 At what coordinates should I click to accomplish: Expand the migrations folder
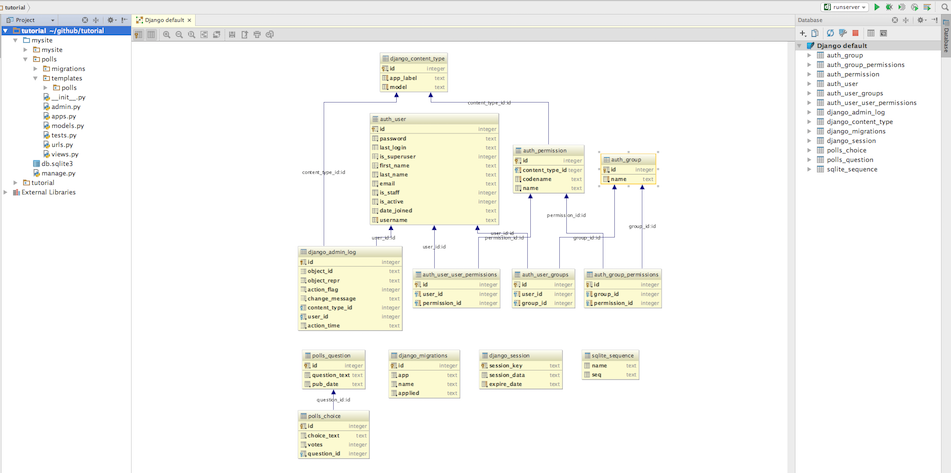[35, 69]
